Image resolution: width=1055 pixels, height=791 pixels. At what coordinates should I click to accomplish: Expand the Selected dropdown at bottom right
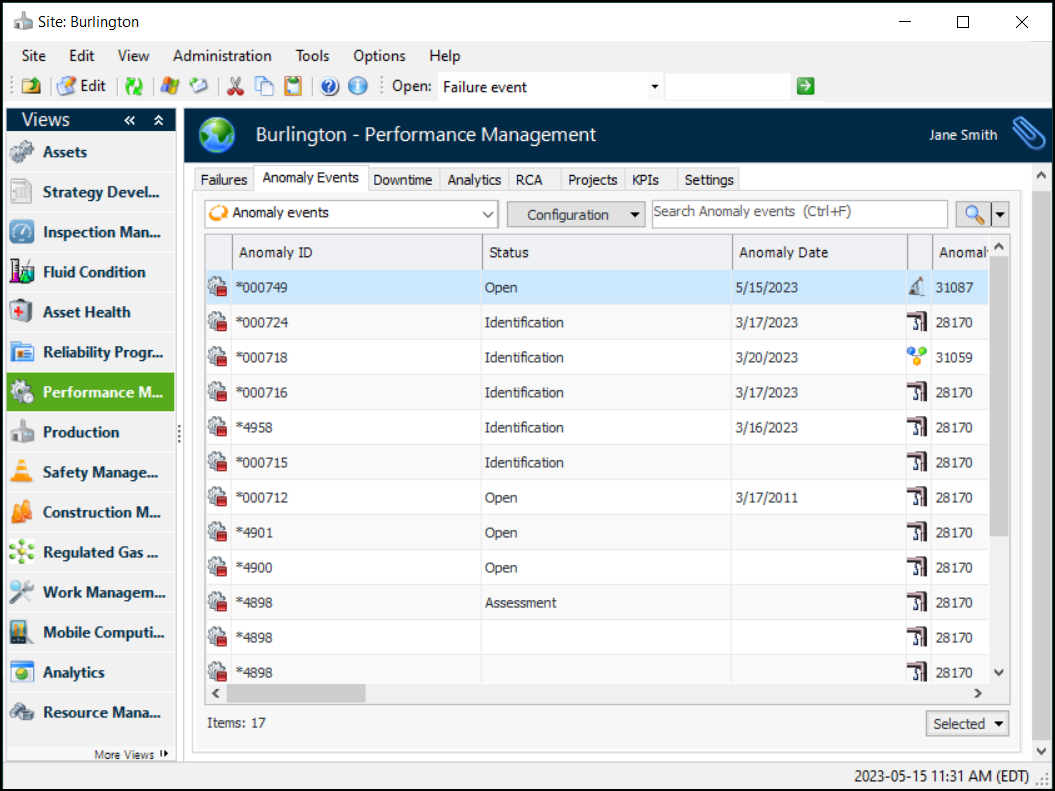tap(967, 724)
